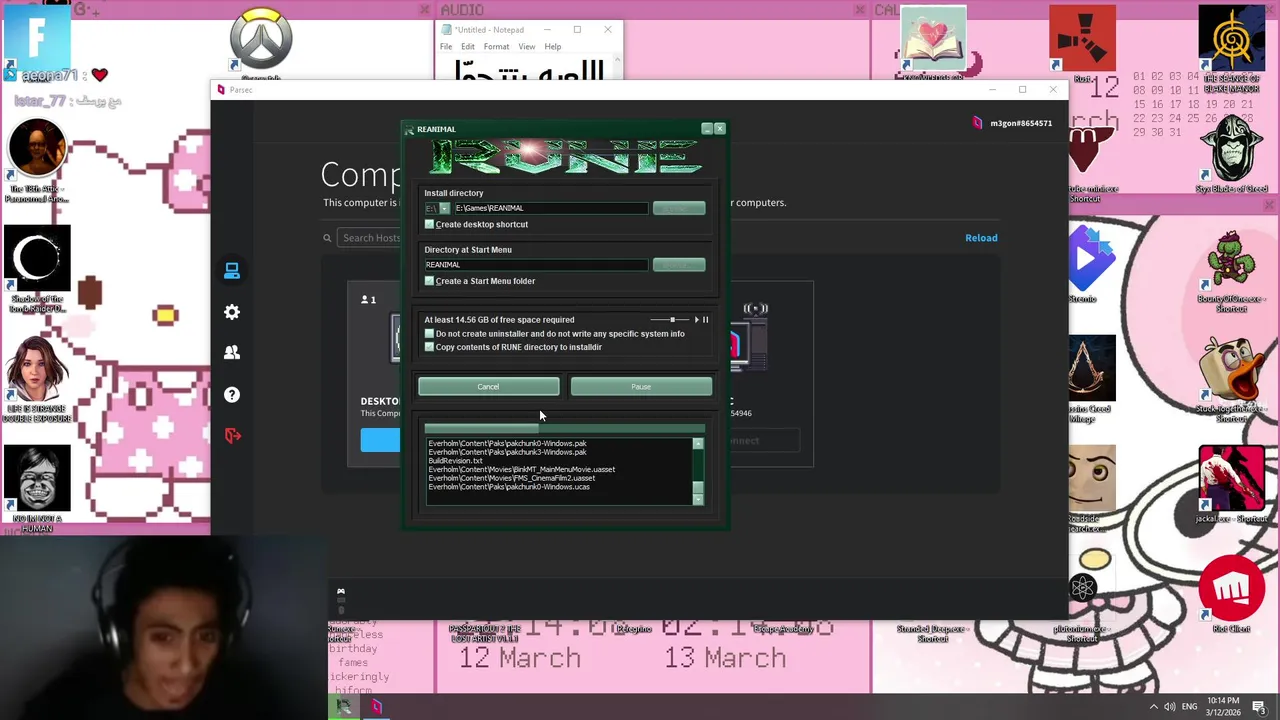Screen dimensions: 1280x720
Task: Click the Parsec taskbar icon
Action: (377, 706)
